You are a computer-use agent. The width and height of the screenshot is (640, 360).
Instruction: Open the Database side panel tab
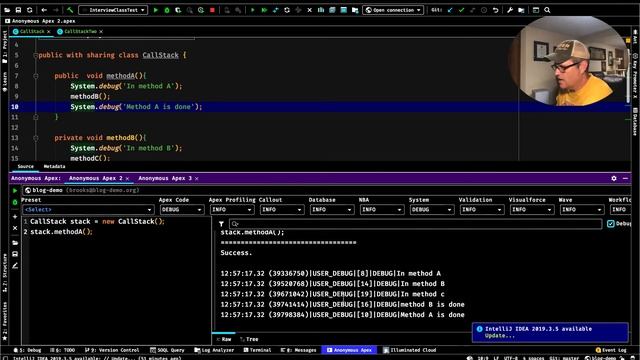pos(636,121)
